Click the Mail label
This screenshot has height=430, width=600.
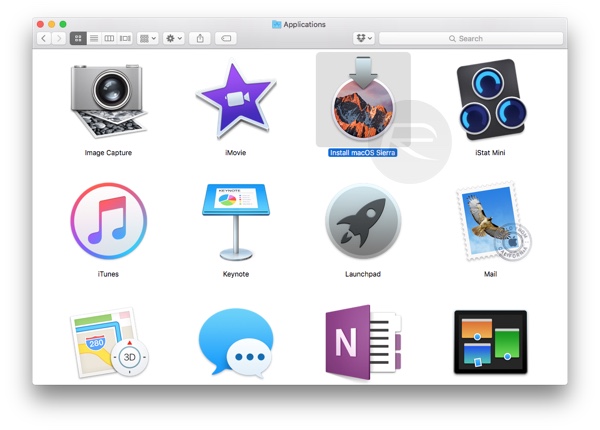point(491,274)
